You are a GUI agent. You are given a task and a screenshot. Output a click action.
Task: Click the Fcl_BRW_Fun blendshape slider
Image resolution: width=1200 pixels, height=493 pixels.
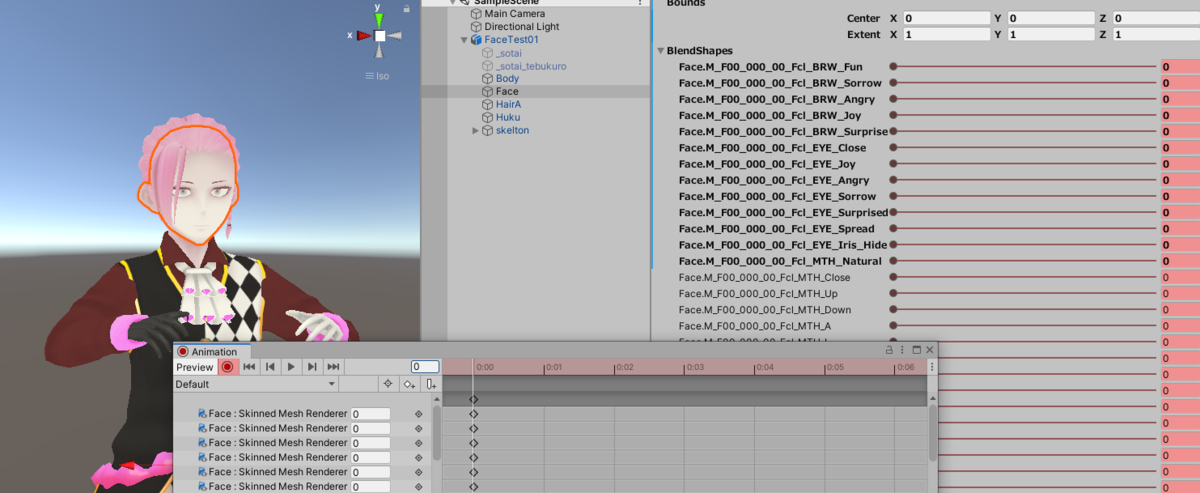click(x=1023, y=67)
